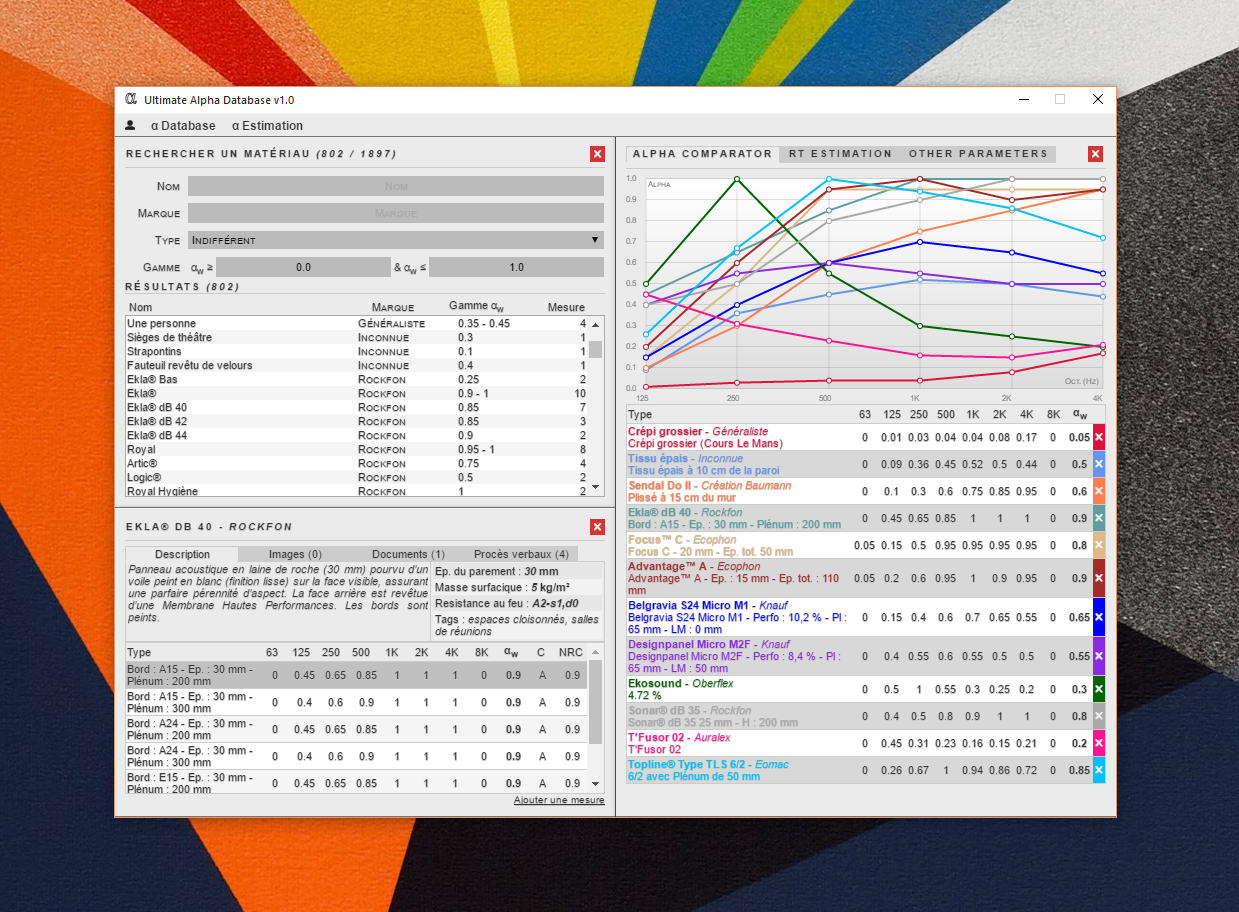Open the Procès verbaux (4) tab
1239x912 pixels.
pyautogui.click(x=521, y=554)
